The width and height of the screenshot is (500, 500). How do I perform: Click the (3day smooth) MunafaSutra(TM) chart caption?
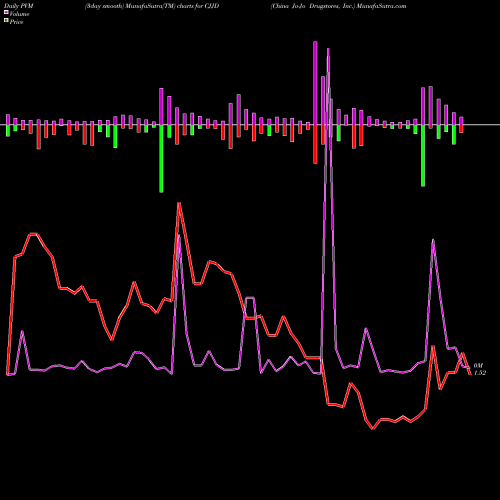click(x=152, y=6)
